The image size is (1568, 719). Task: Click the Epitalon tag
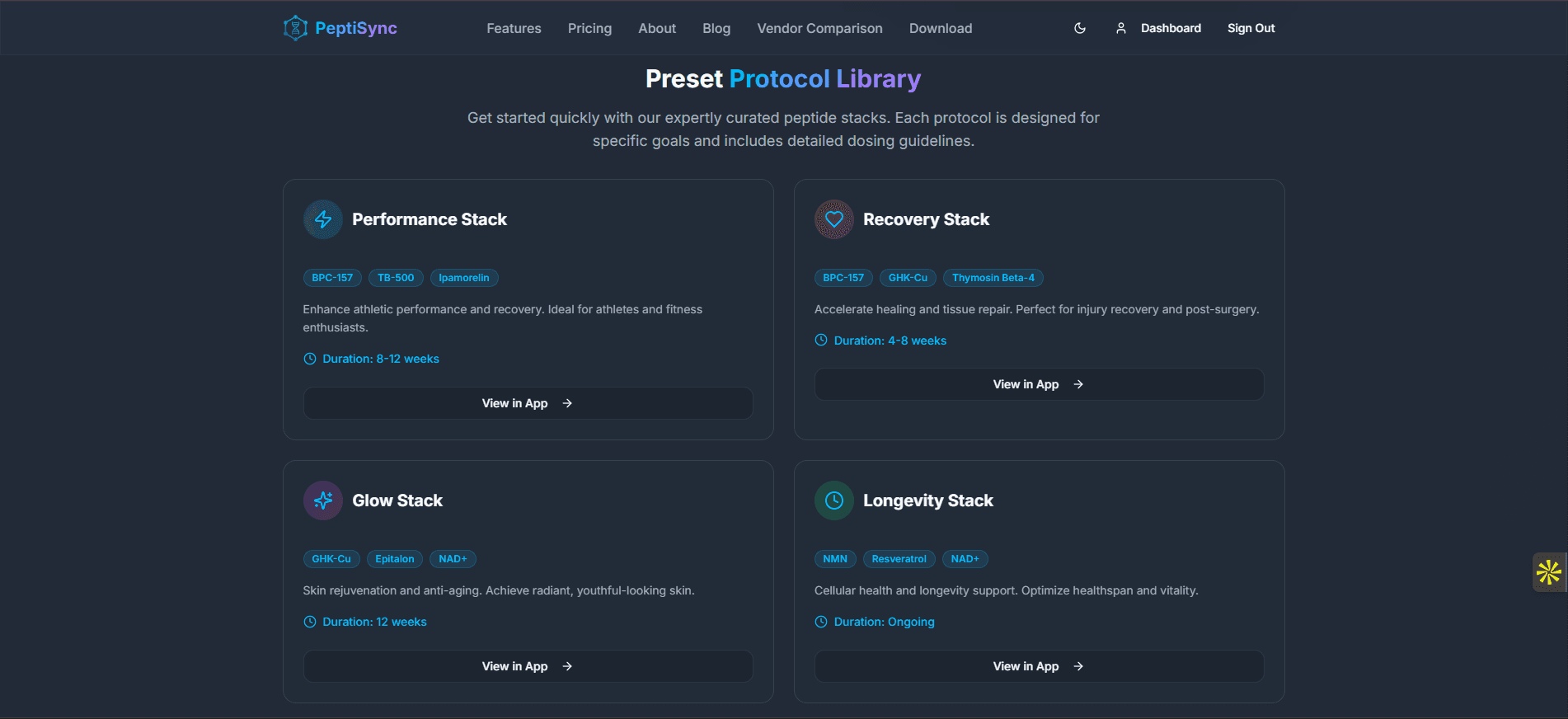(x=395, y=559)
